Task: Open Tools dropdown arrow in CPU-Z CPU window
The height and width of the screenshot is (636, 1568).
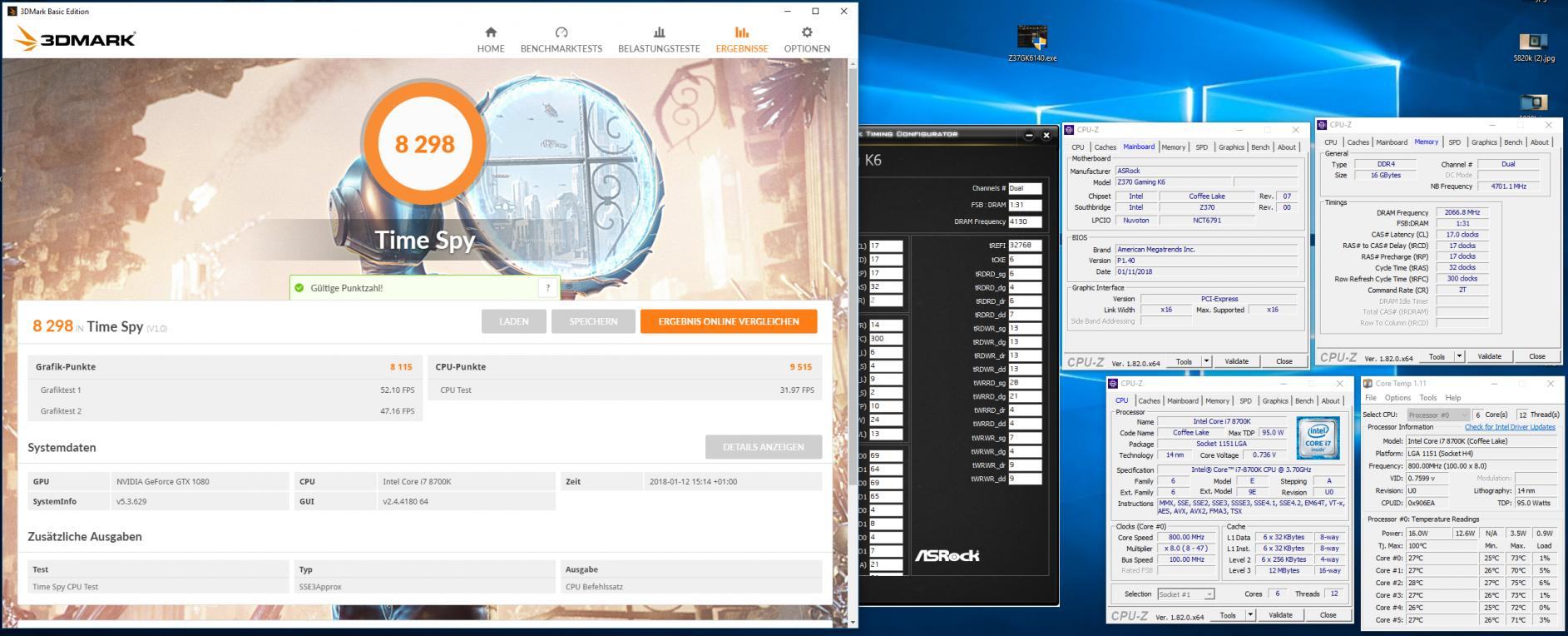Action: pyautogui.click(x=1250, y=615)
